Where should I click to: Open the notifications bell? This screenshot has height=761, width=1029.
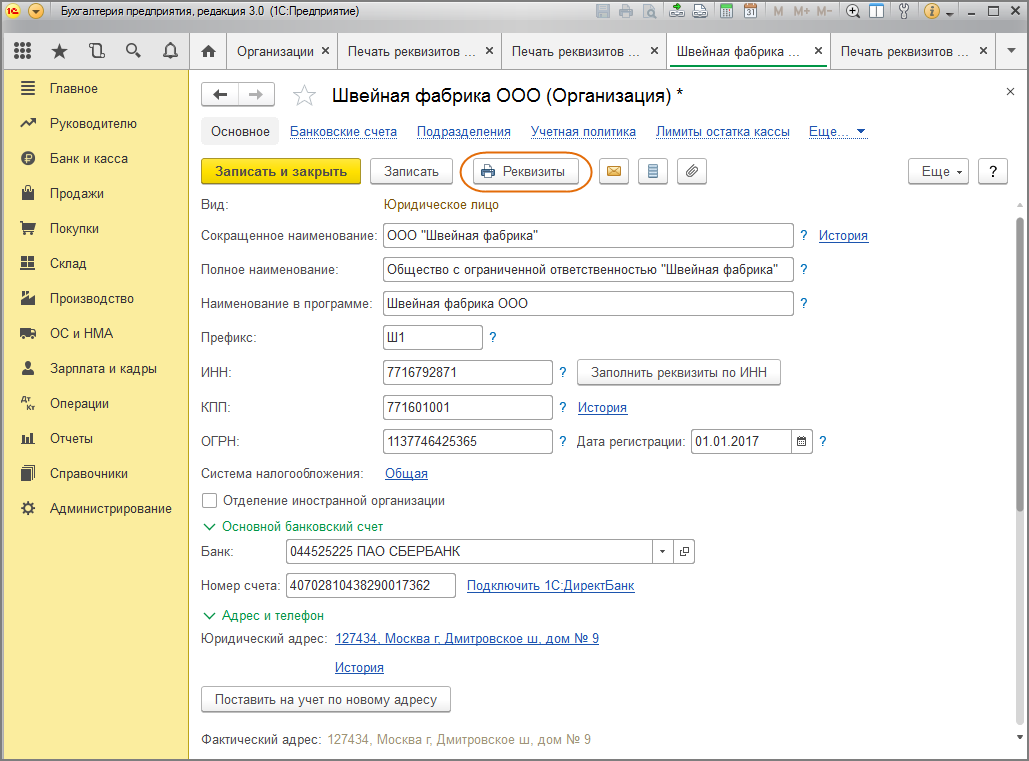170,51
